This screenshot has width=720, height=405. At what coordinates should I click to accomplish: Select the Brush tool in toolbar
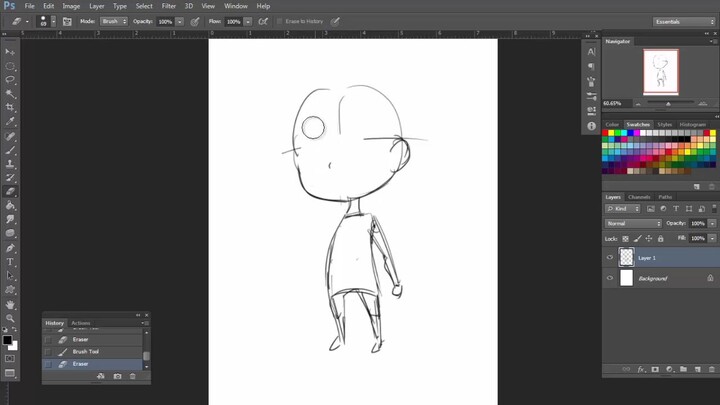[x=10, y=150]
